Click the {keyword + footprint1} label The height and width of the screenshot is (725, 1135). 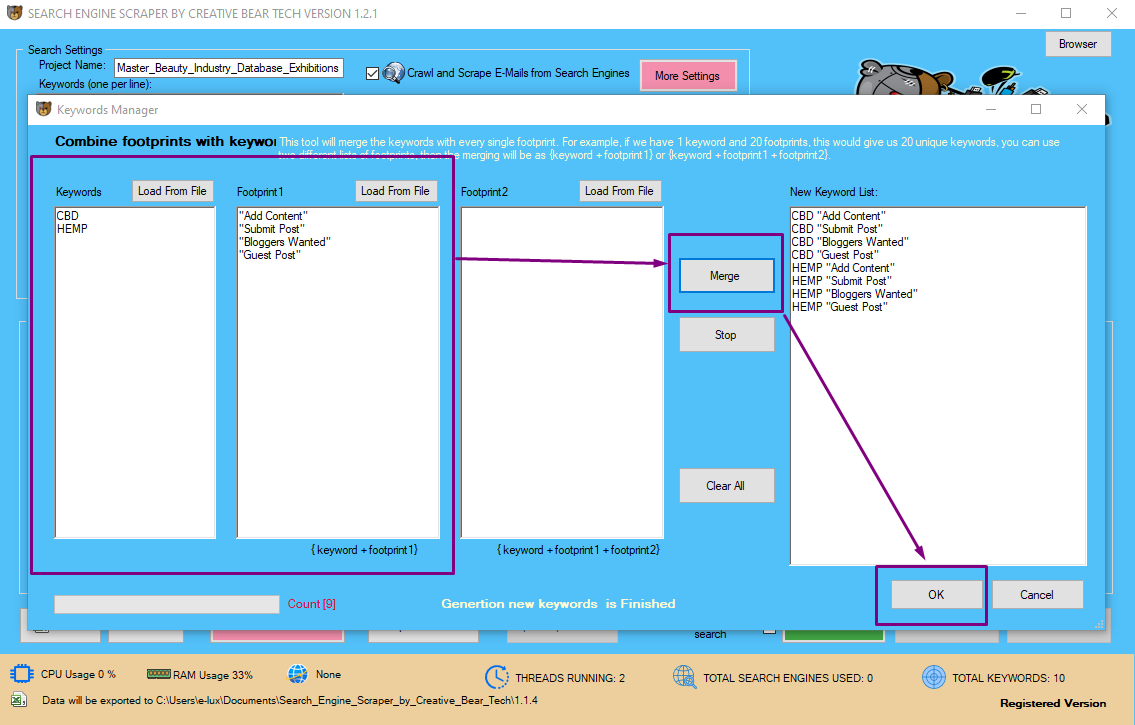[x=364, y=550]
